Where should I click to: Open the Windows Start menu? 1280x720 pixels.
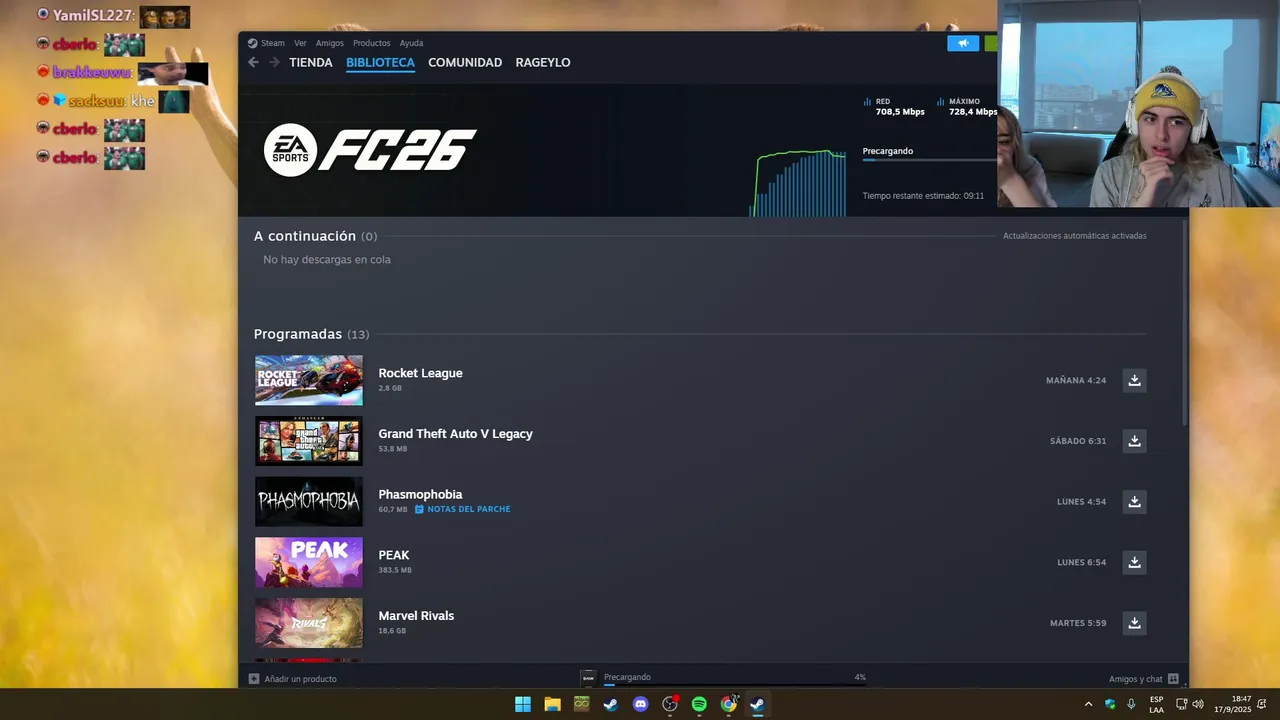point(523,704)
